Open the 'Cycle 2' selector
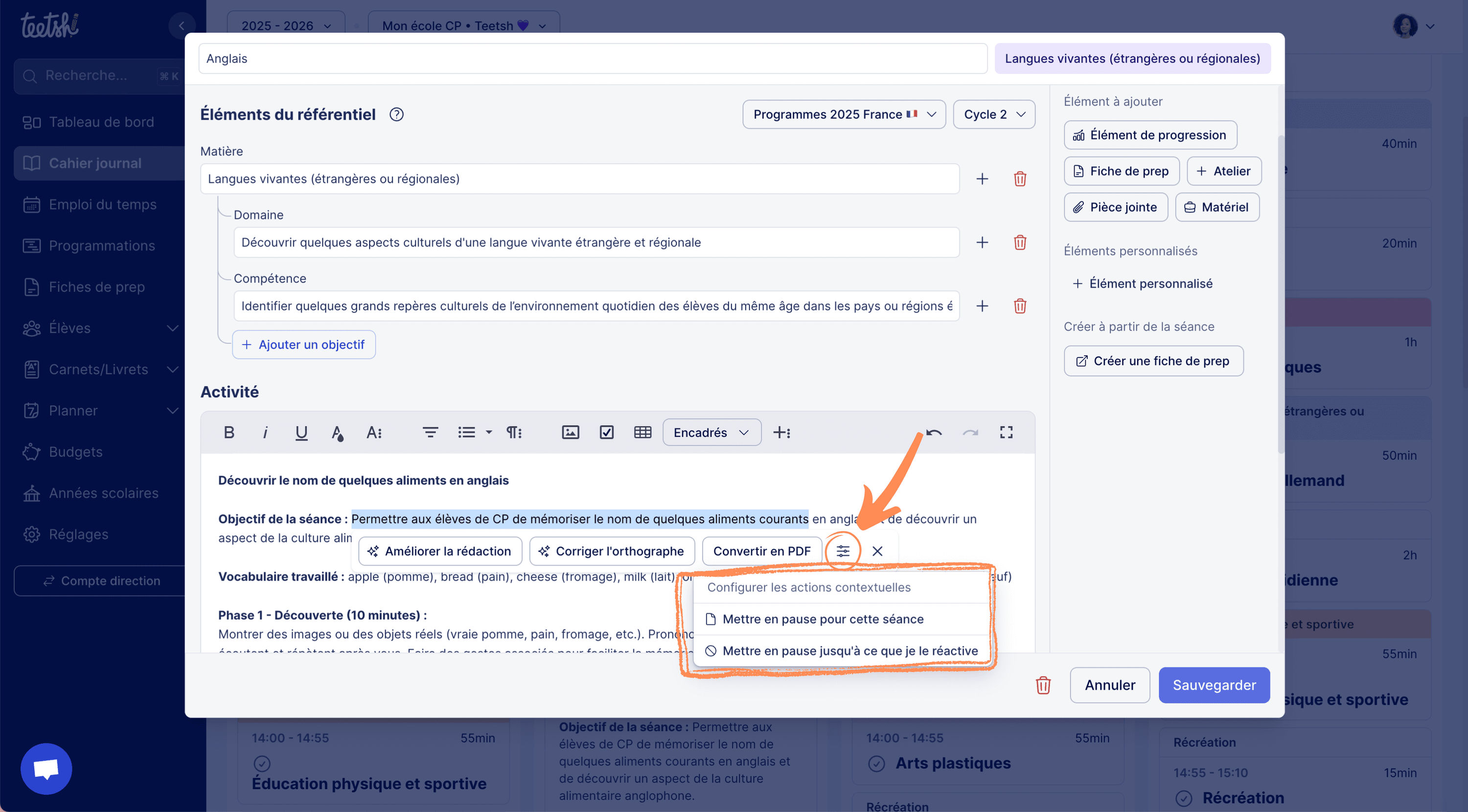 [x=993, y=114]
